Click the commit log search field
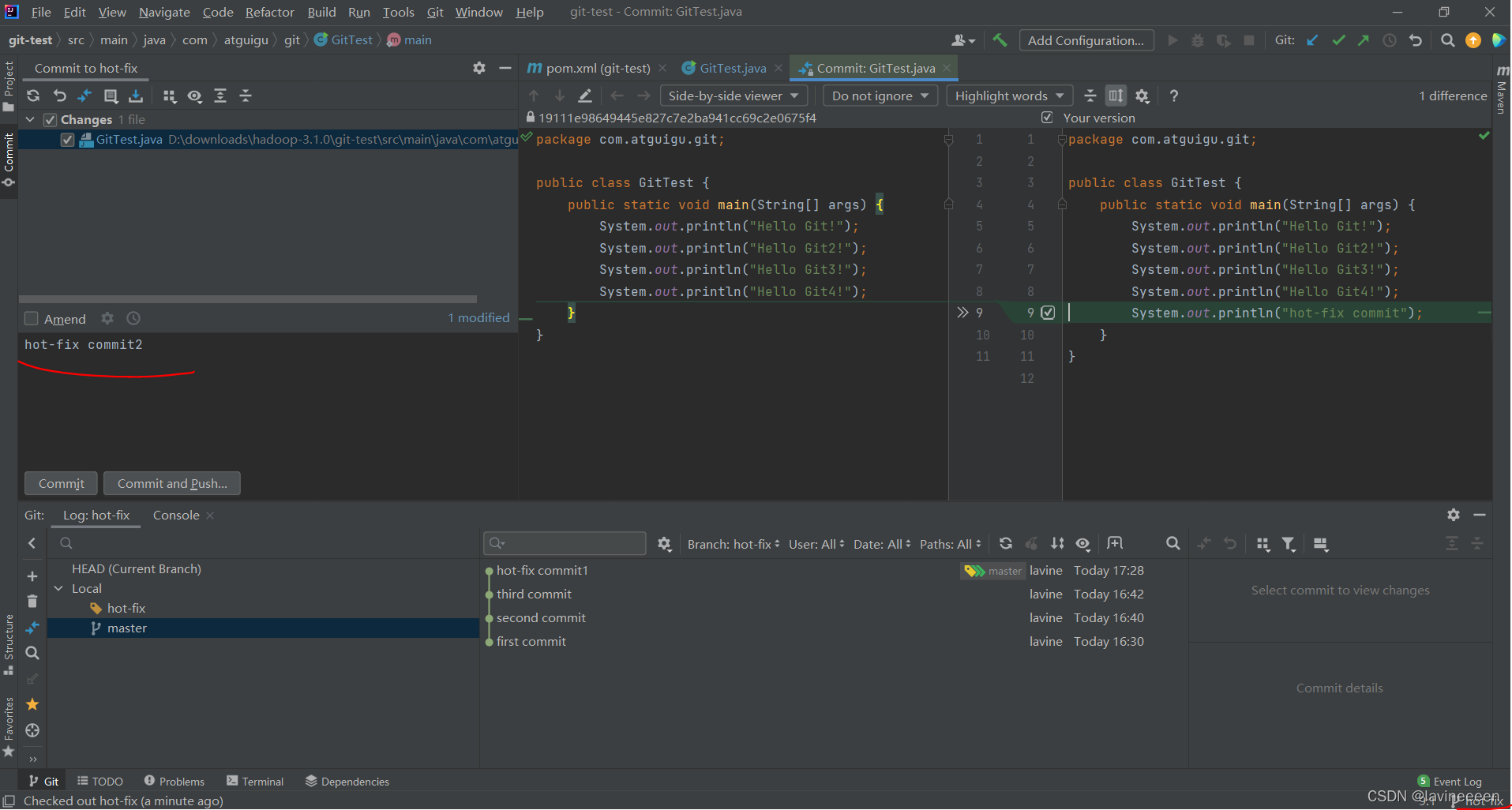This screenshot has height=810, width=1512. pos(565,543)
